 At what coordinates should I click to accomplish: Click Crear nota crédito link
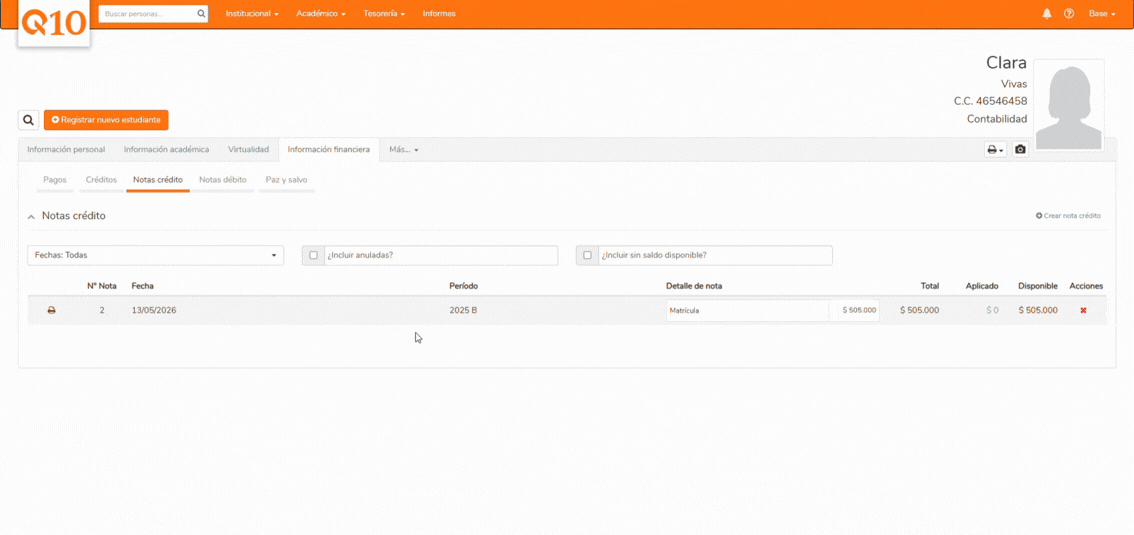coord(1068,215)
